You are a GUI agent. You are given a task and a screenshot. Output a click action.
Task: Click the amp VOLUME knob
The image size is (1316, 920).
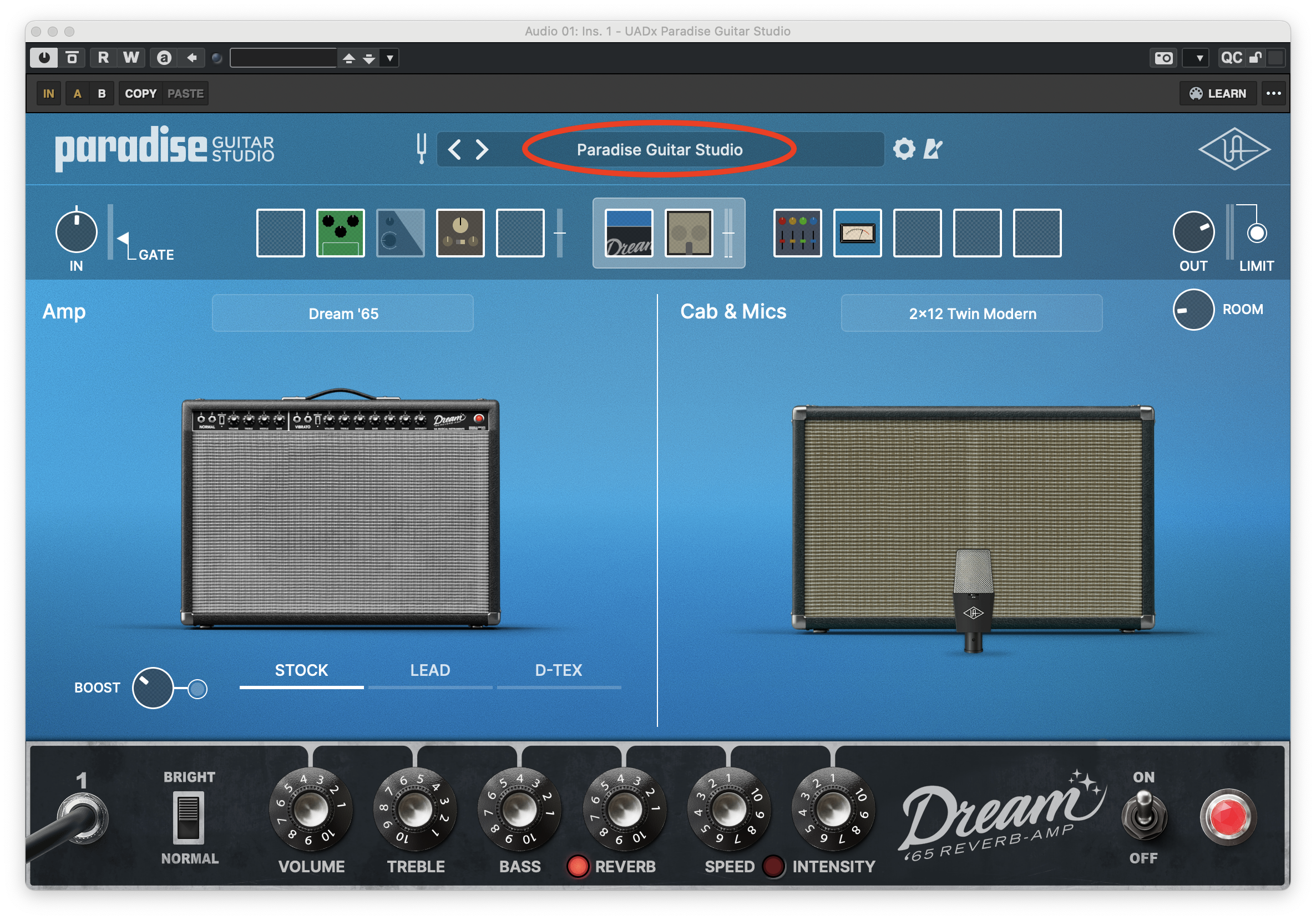tap(311, 810)
